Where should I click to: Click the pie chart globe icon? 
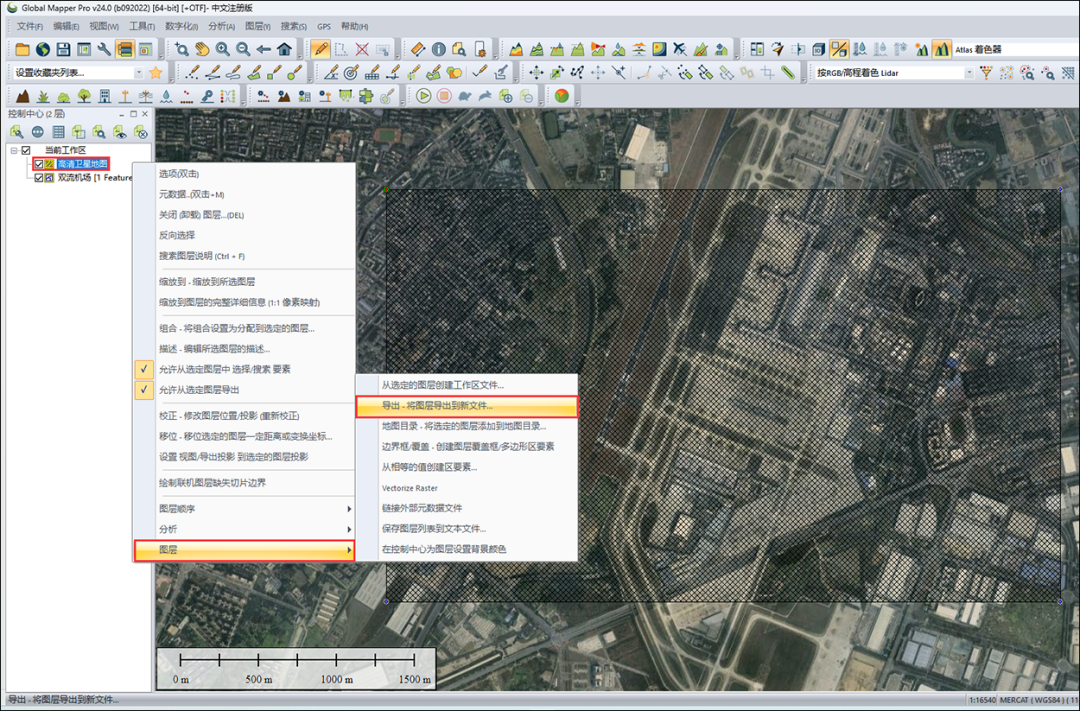(x=562, y=96)
